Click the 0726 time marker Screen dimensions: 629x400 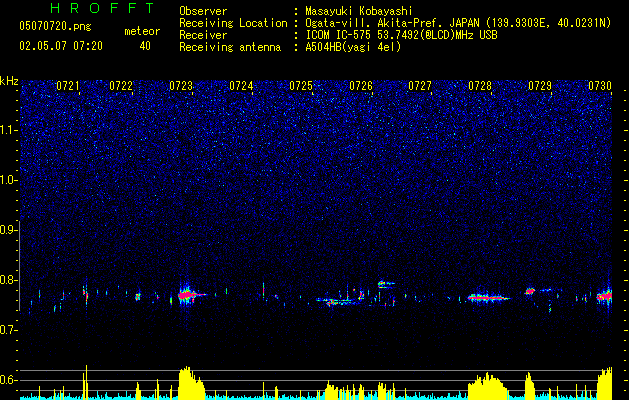tap(361, 85)
